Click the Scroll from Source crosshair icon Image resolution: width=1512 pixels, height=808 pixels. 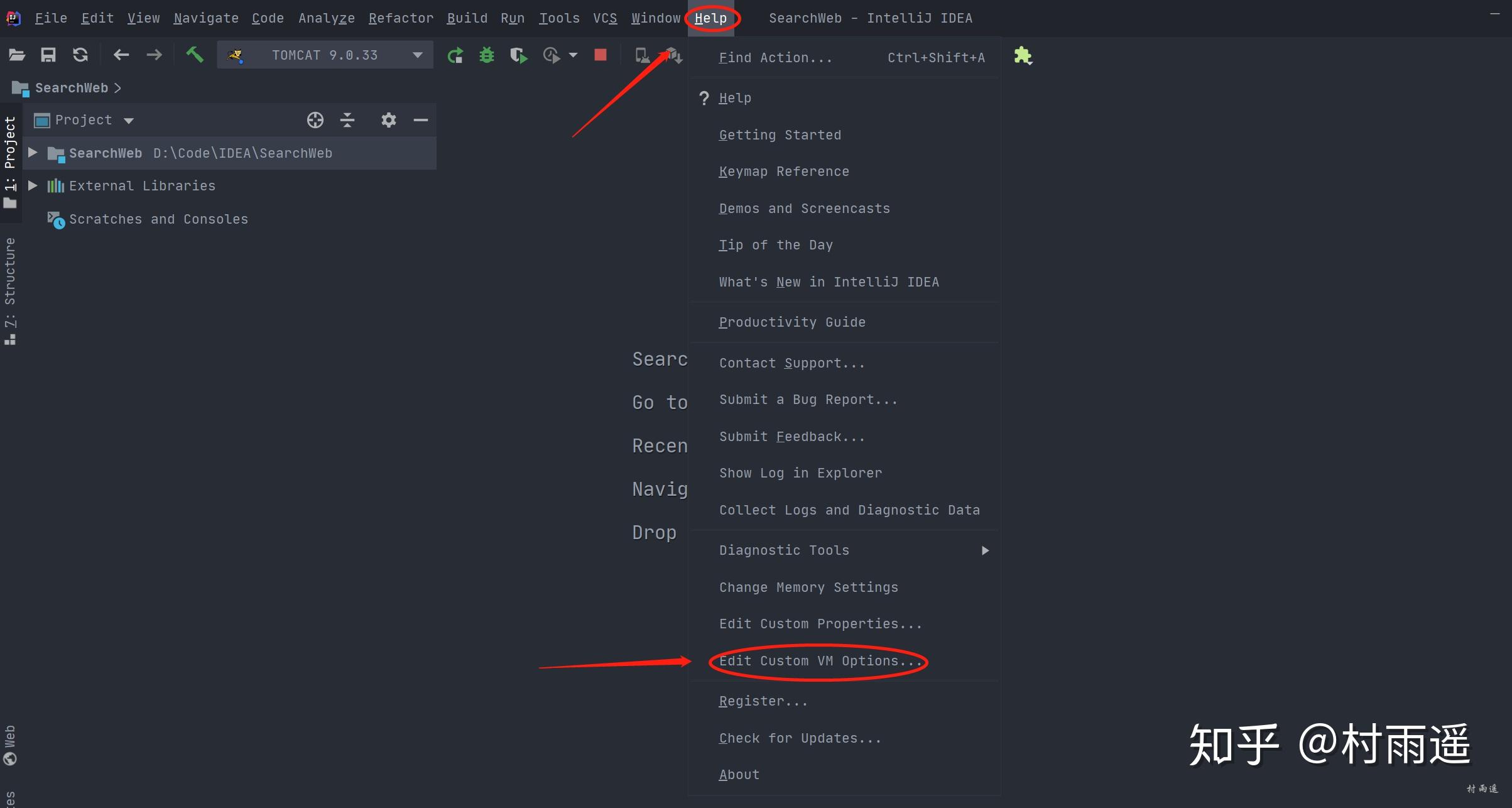click(x=315, y=119)
